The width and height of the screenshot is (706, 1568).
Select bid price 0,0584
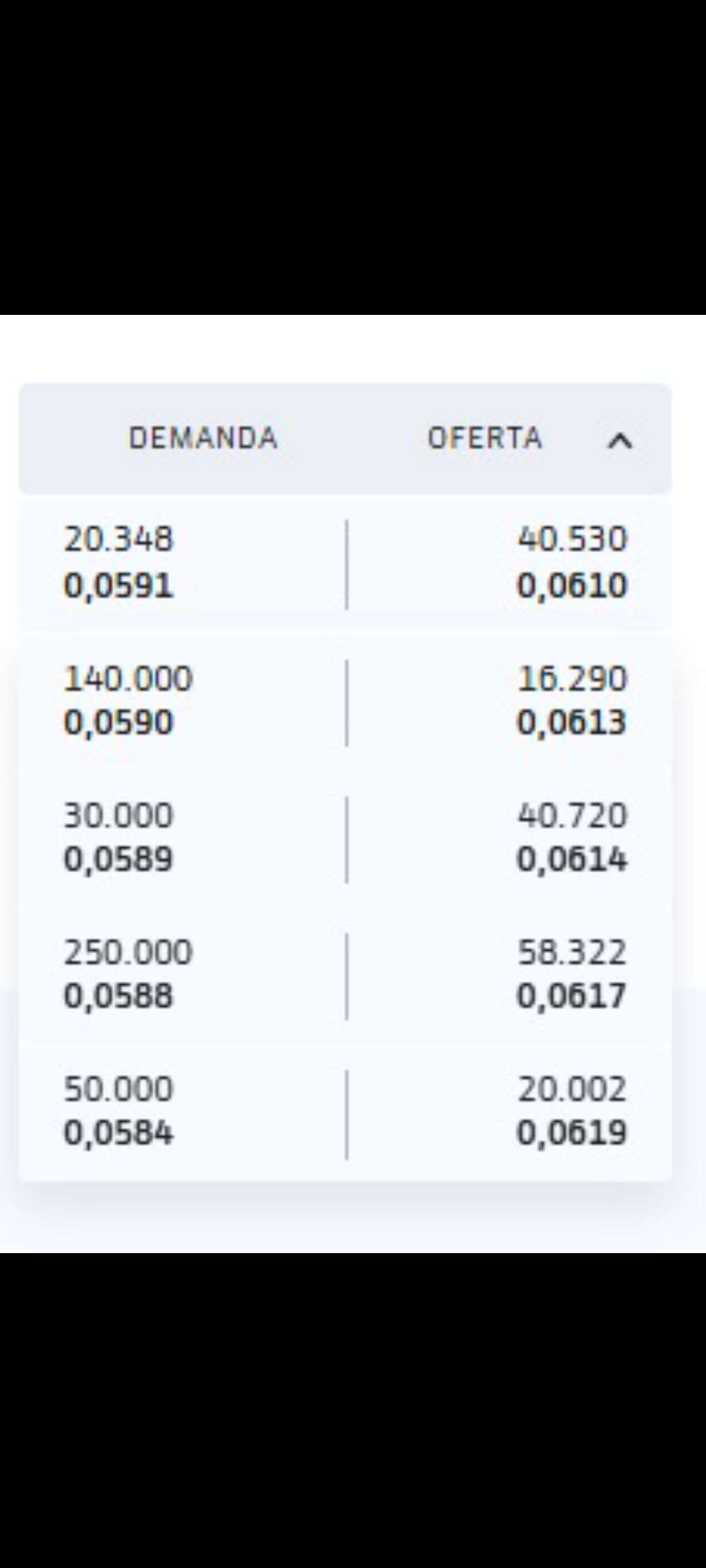tap(118, 1133)
